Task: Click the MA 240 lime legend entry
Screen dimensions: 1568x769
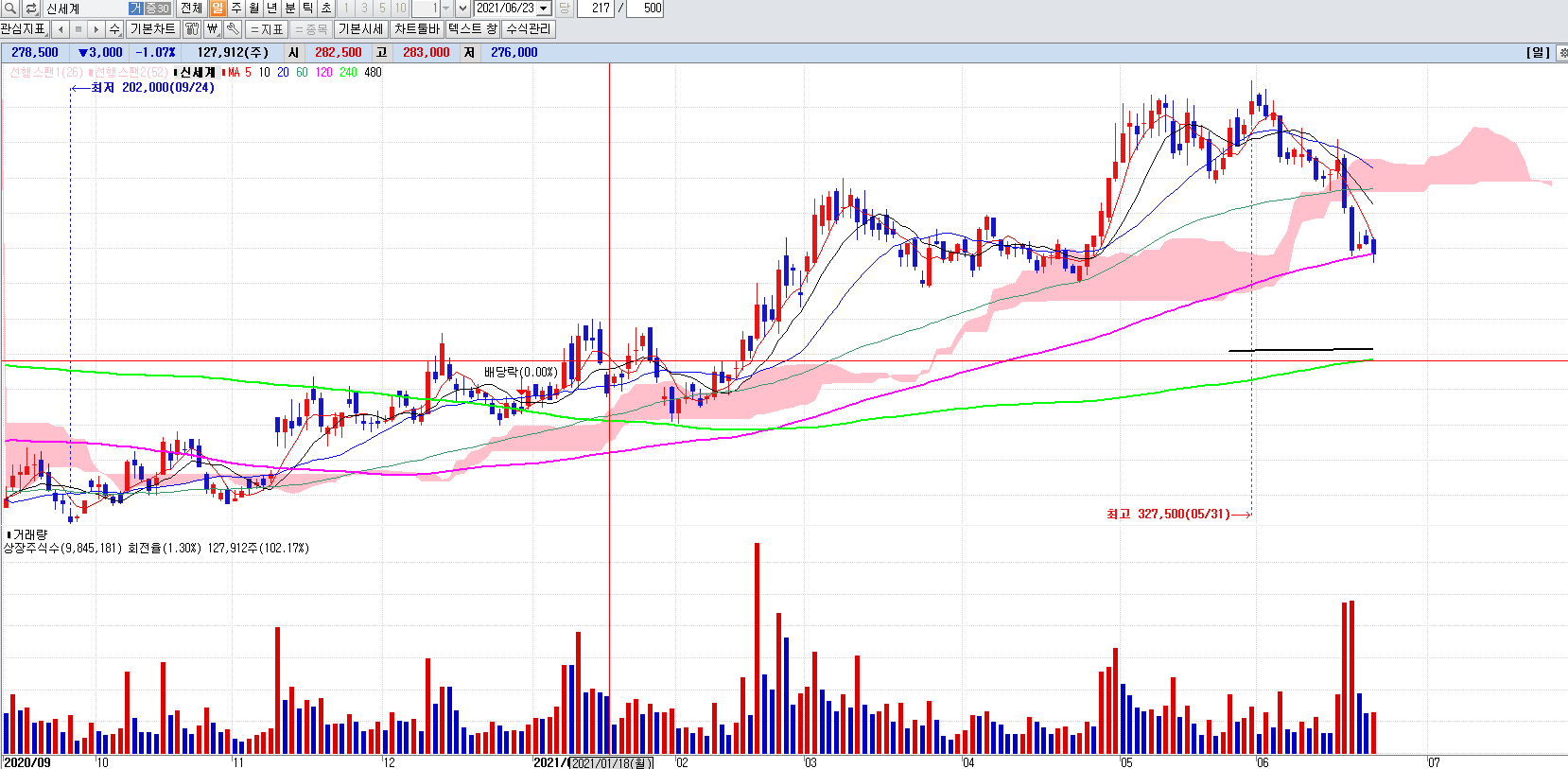Action: coord(349,73)
